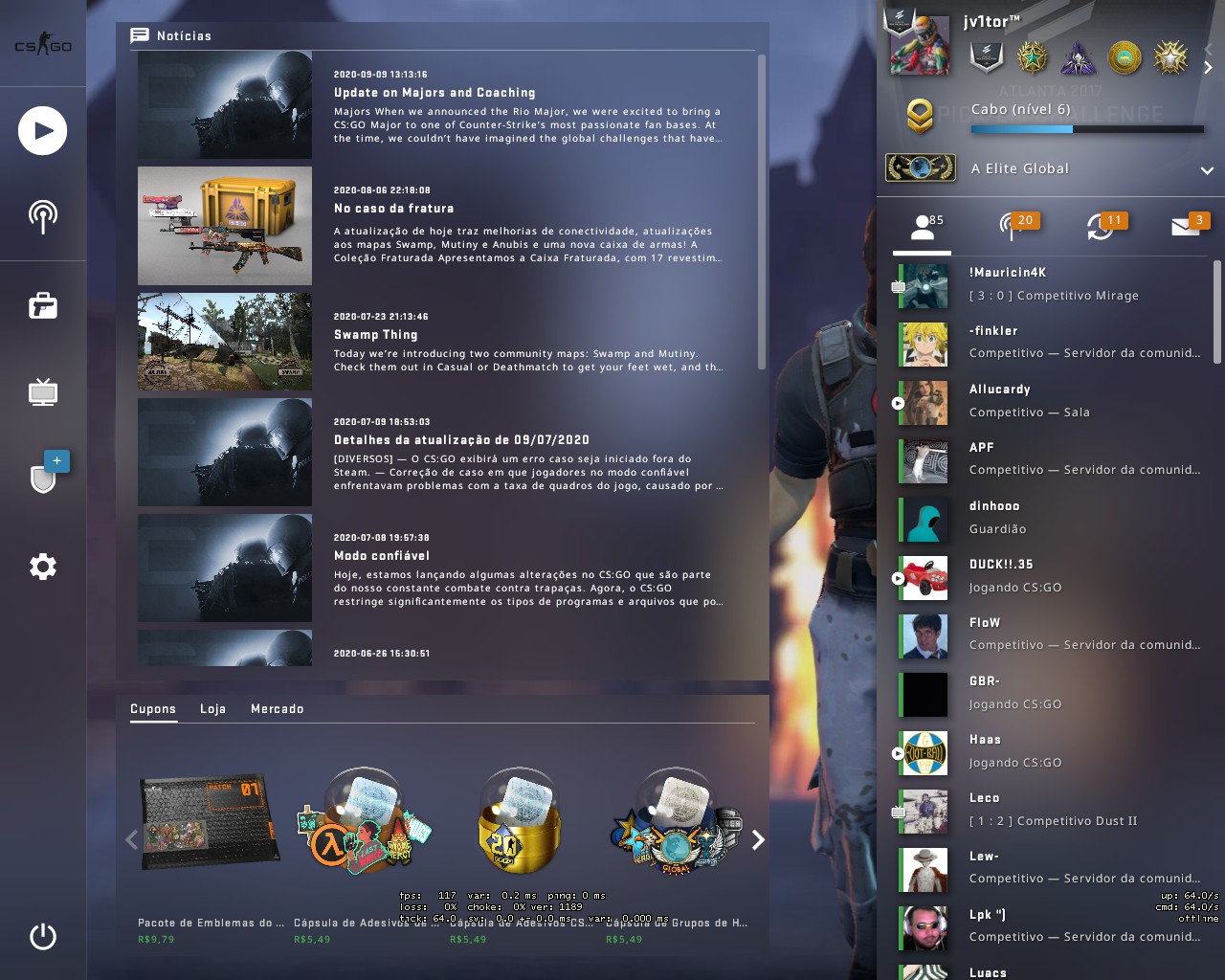This screenshot has width=1225, height=980.
Task: Select the Loja tab
Action: point(213,709)
